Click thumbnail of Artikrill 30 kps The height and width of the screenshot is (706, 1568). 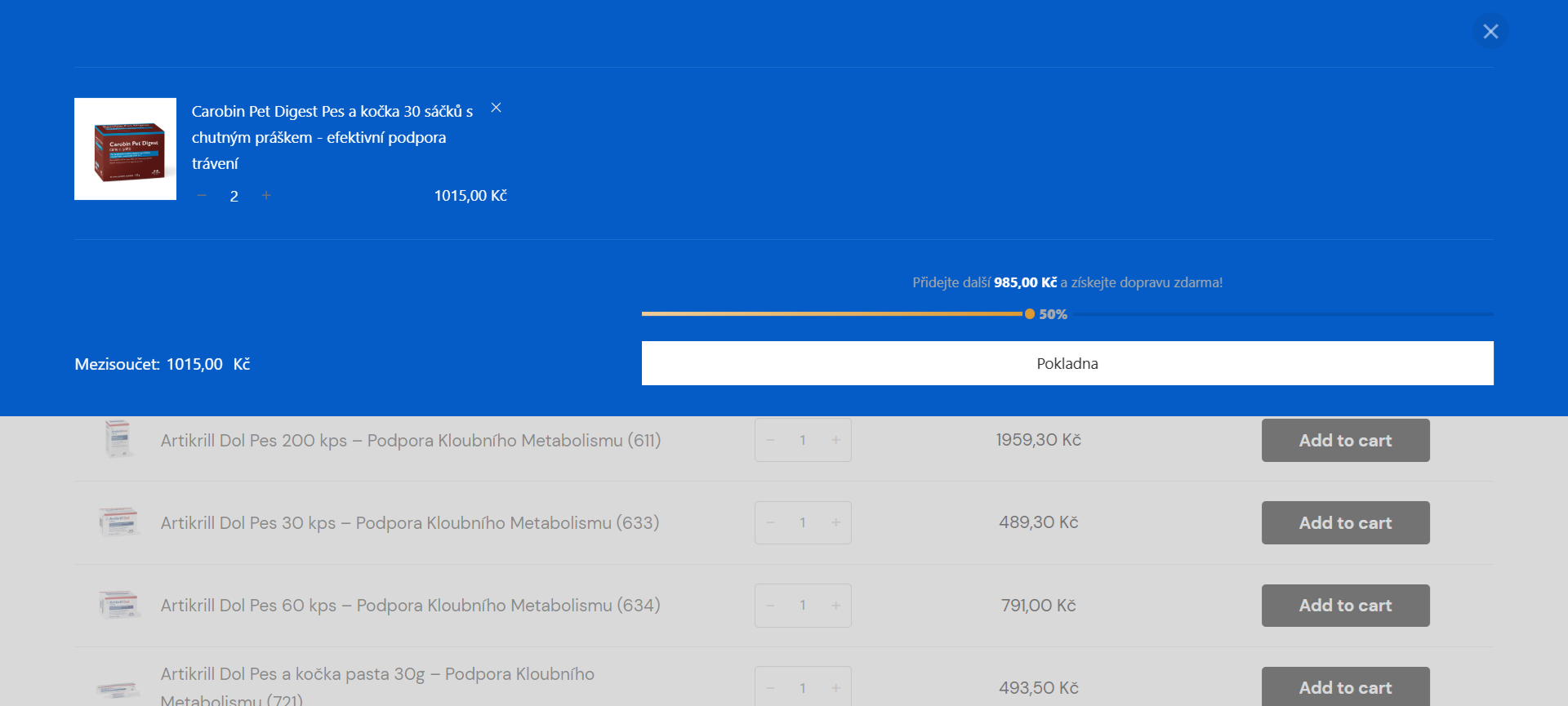tap(119, 522)
